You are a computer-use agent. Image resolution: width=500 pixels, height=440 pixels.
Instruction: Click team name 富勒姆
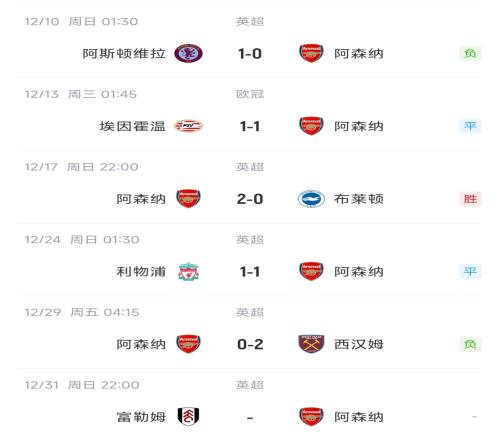(141, 417)
